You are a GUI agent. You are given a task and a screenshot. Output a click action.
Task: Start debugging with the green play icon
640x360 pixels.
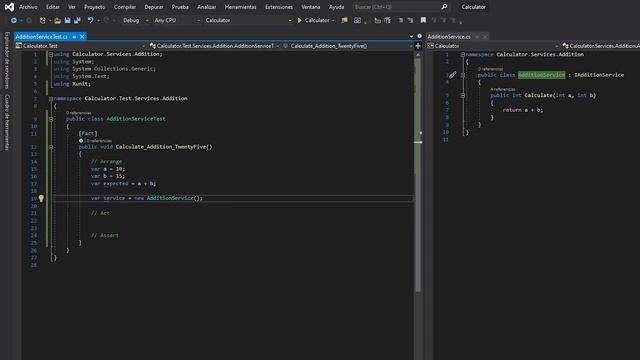[300, 20]
